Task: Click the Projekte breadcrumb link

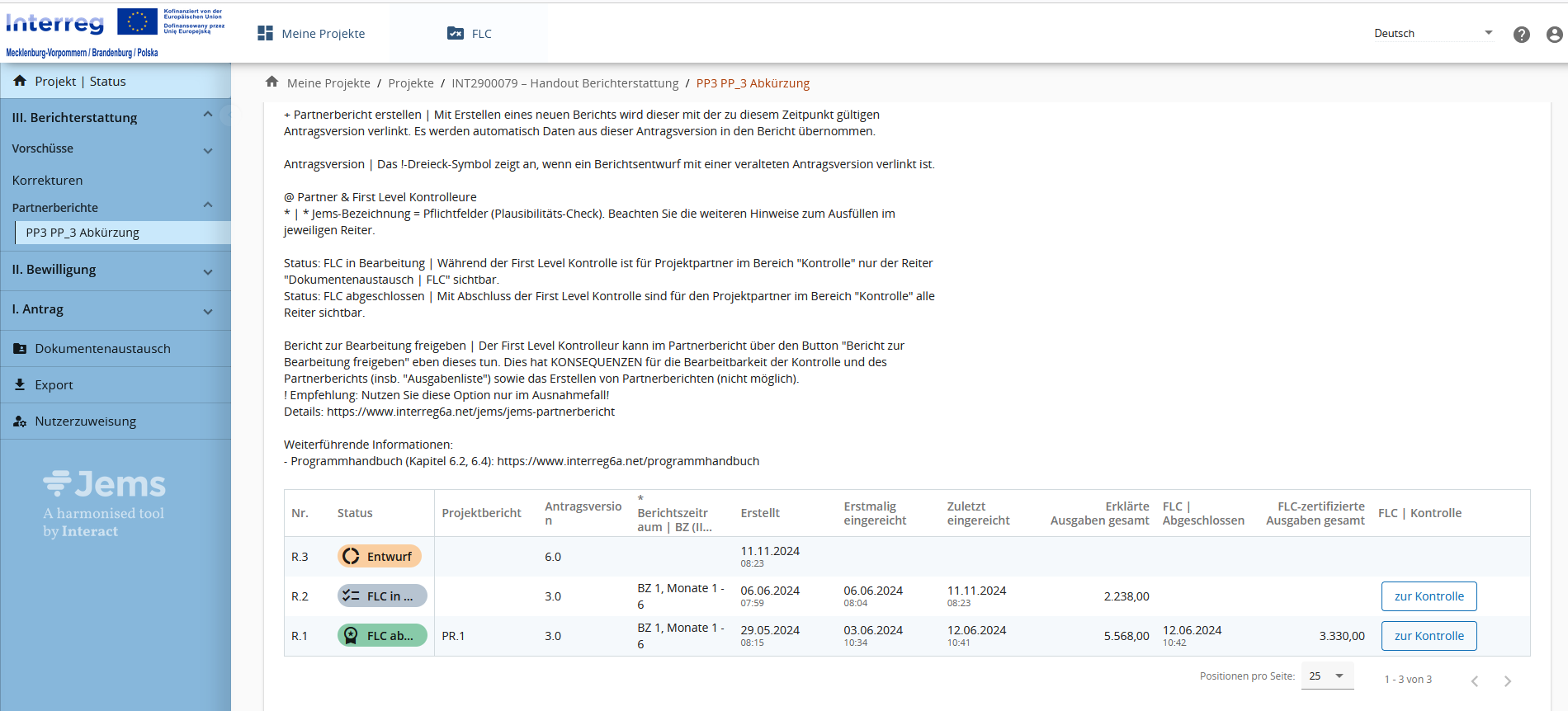Action: pyautogui.click(x=410, y=83)
